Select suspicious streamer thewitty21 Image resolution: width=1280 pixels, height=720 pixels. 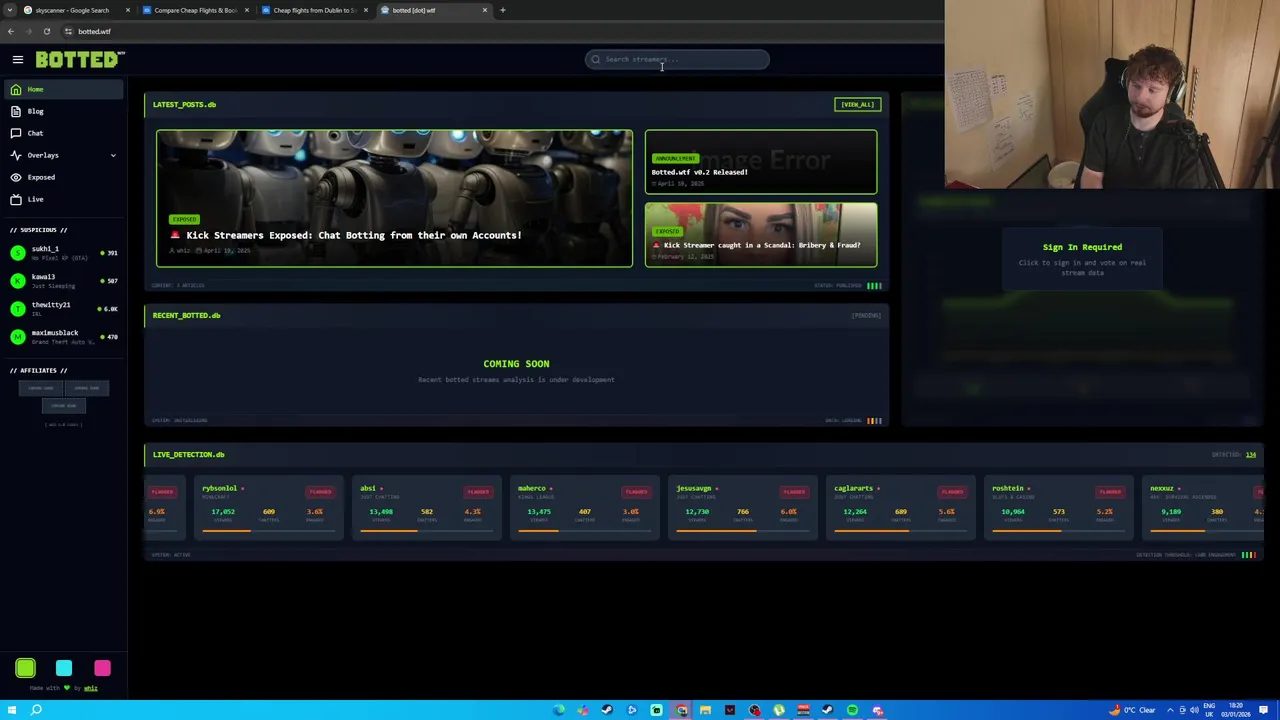pos(64,309)
